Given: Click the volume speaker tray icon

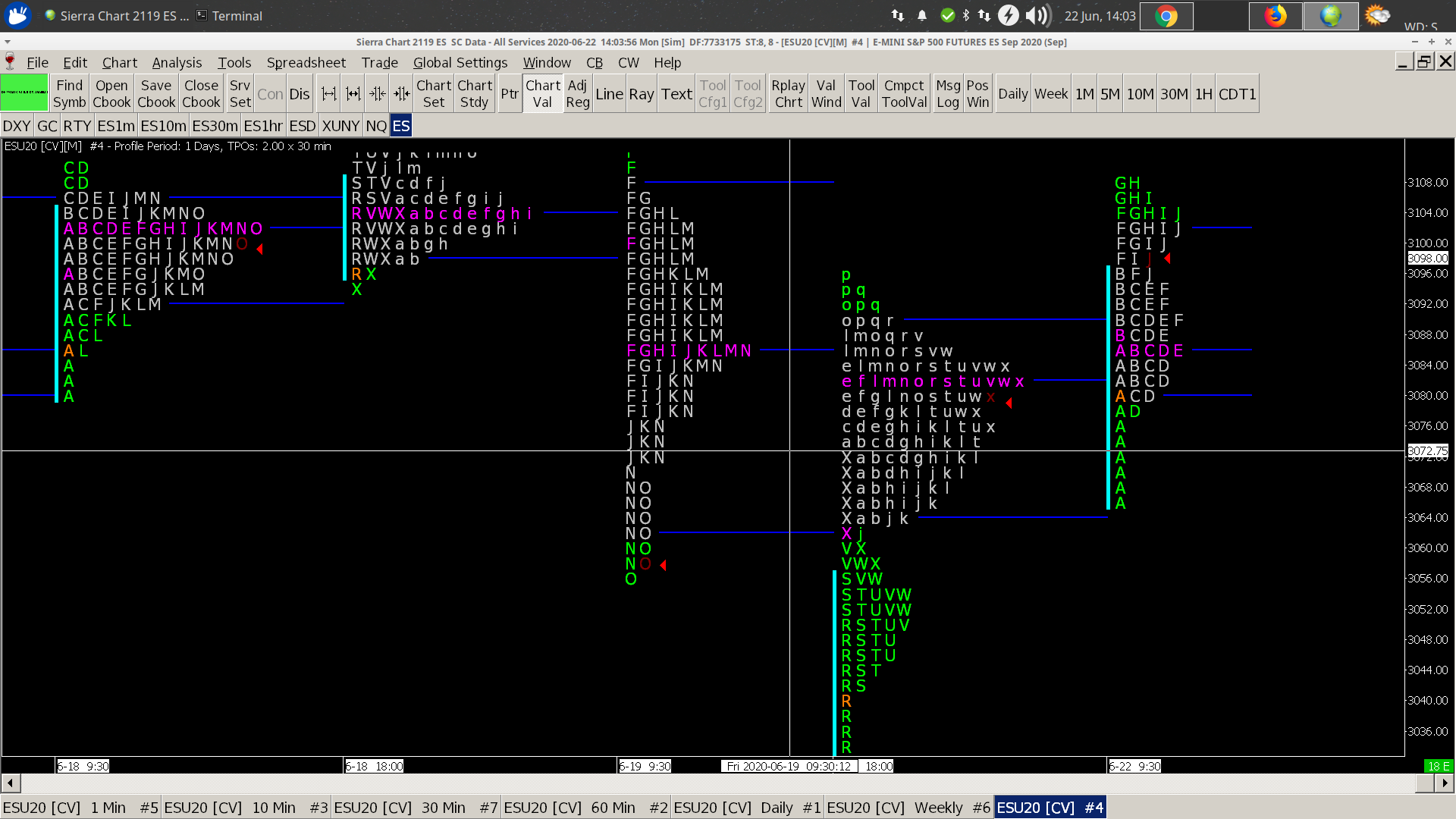Looking at the screenshot, I should [x=1036, y=15].
